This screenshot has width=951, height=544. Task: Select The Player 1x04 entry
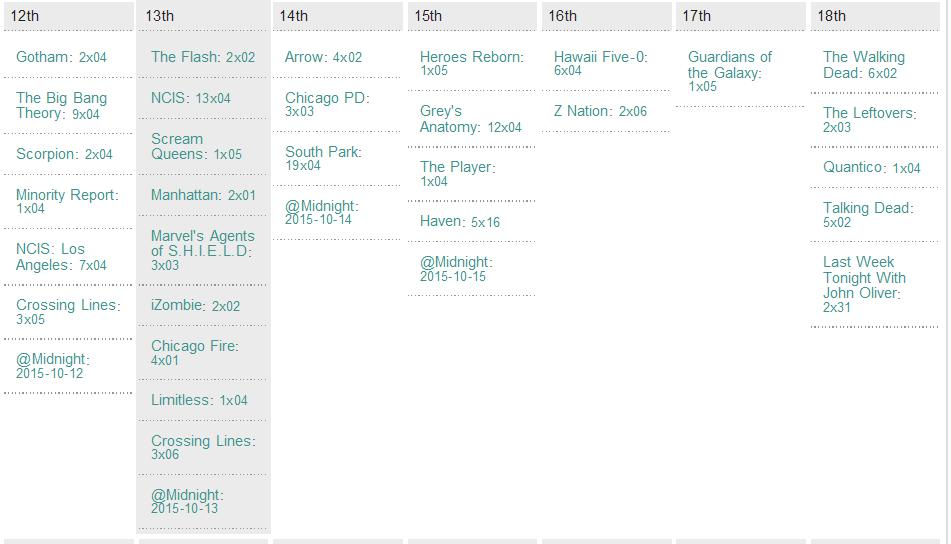[x=458, y=173]
